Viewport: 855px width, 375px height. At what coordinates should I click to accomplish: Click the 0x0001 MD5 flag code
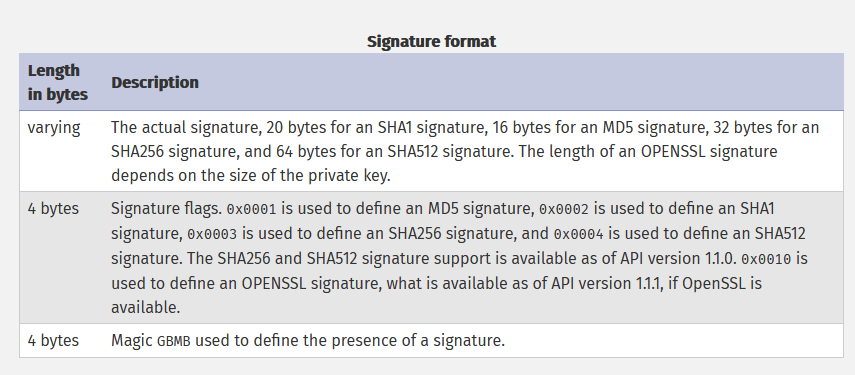pos(251,209)
